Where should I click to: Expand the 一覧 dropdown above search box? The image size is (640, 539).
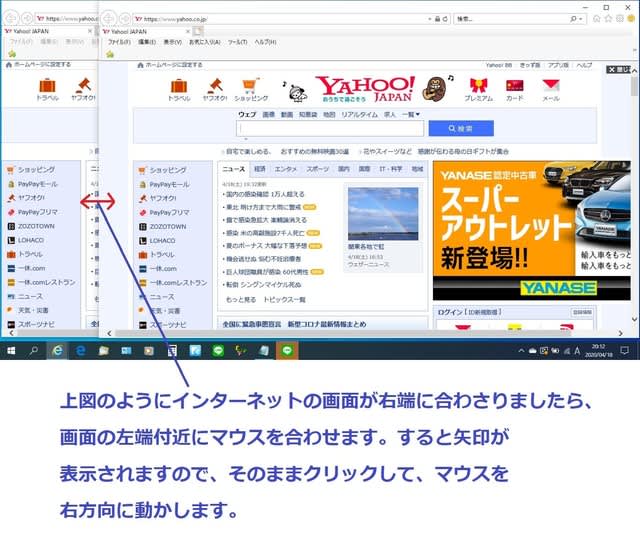[x=409, y=115]
